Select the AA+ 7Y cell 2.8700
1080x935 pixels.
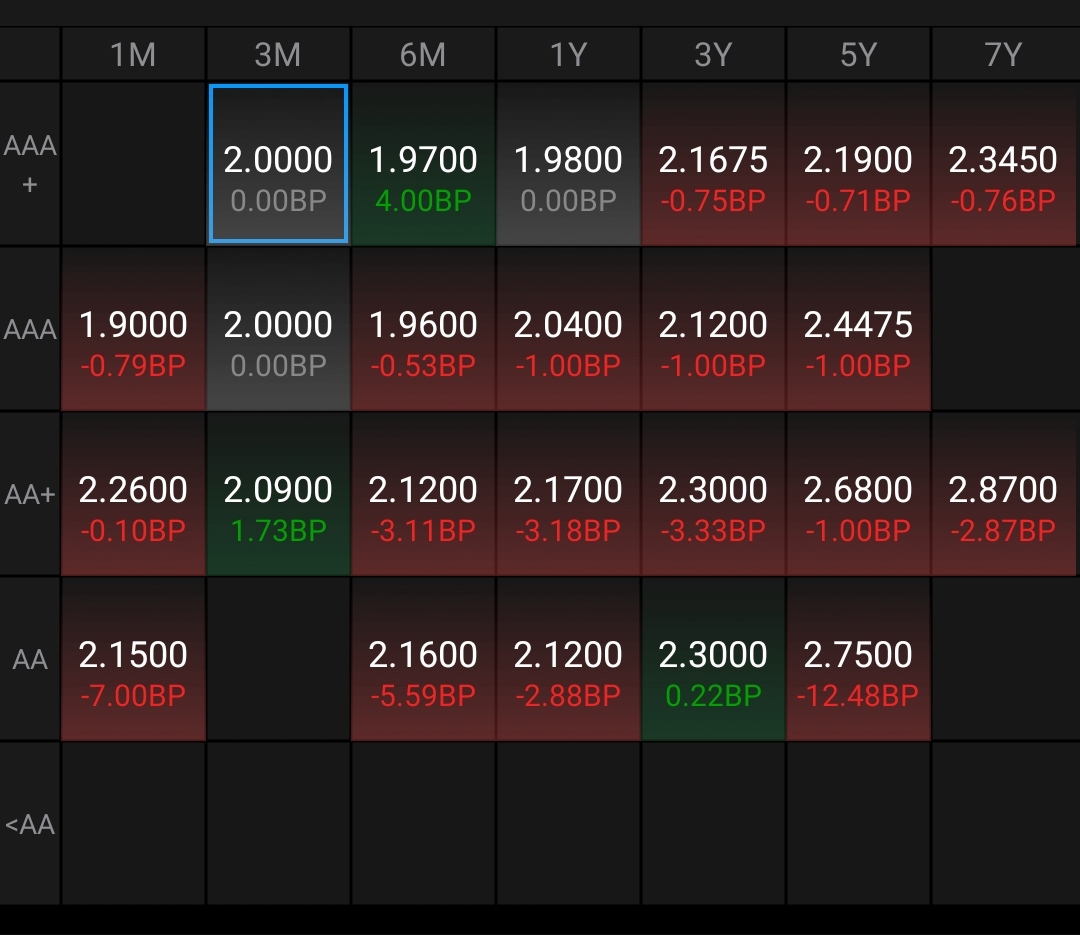pyautogui.click(x=1003, y=494)
